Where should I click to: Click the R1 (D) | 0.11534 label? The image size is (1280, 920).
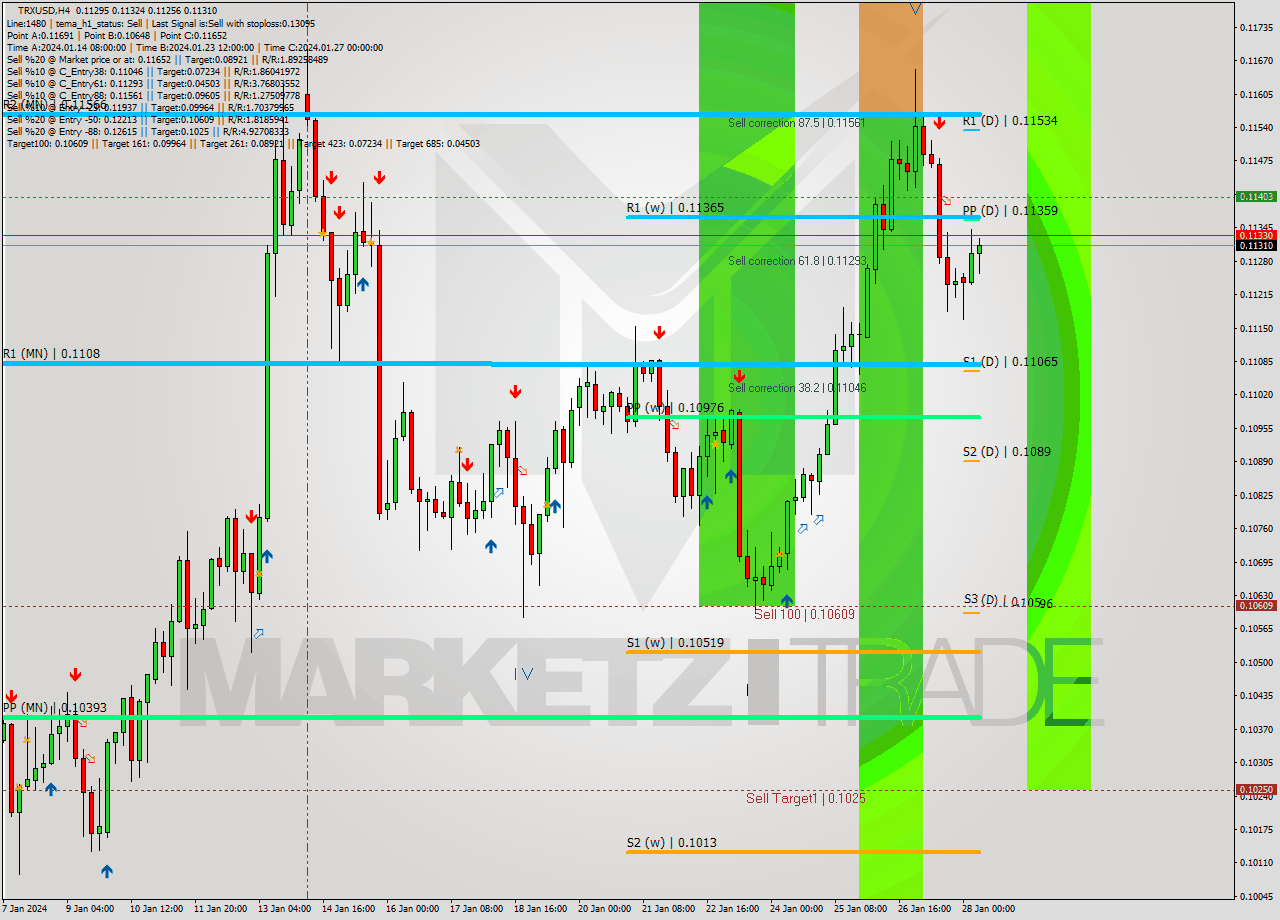1010,121
